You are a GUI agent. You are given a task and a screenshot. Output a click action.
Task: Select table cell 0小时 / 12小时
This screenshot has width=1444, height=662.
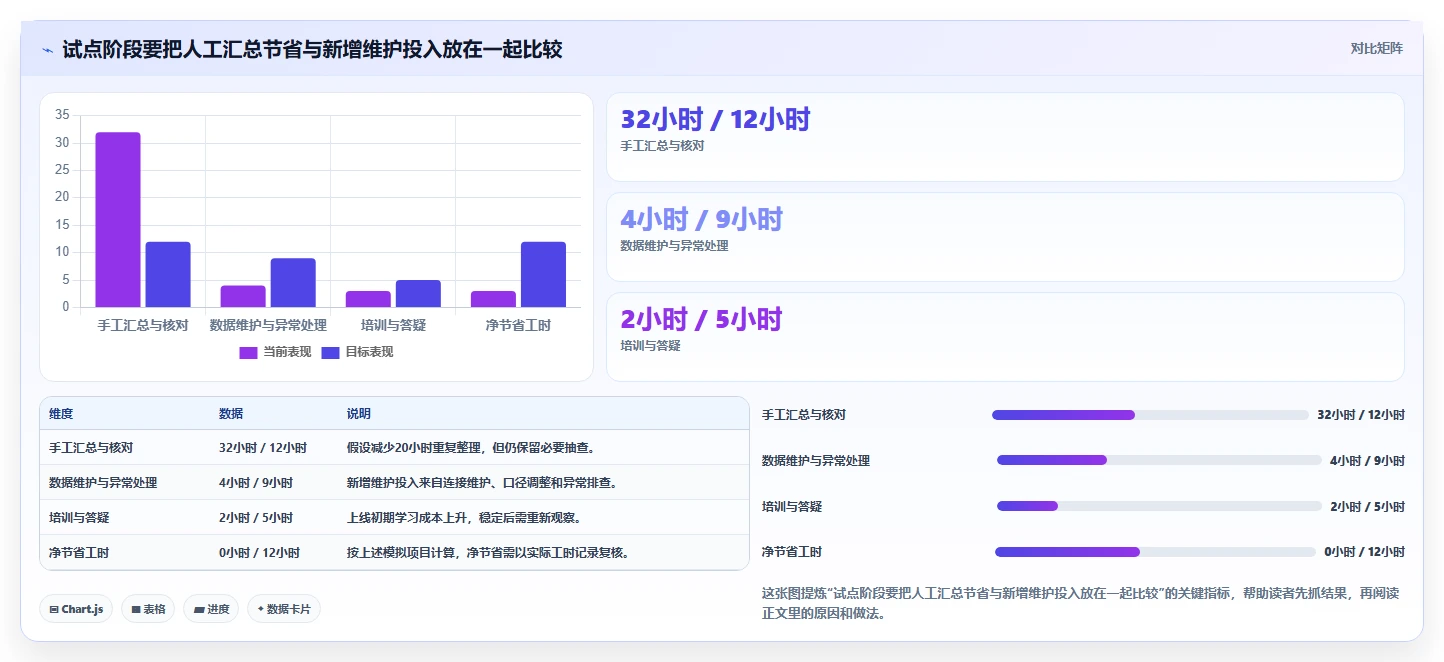click(259, 553)
